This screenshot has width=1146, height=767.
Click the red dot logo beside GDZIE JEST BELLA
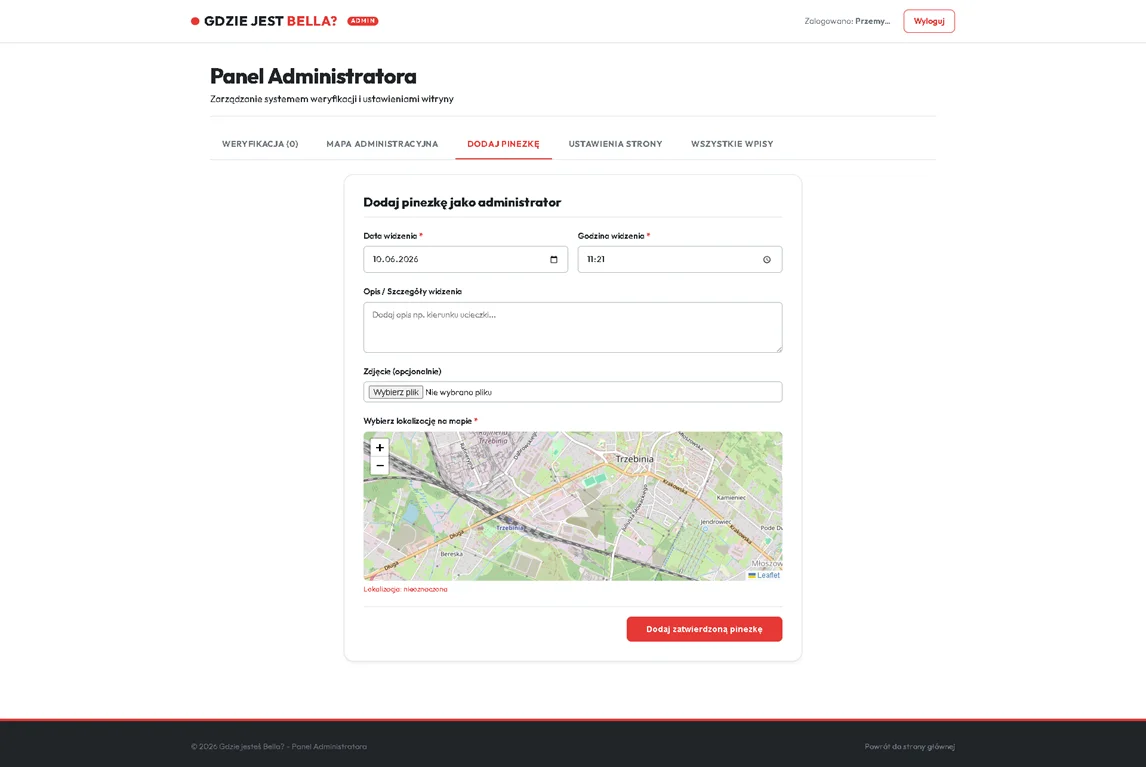pos(195,21)
